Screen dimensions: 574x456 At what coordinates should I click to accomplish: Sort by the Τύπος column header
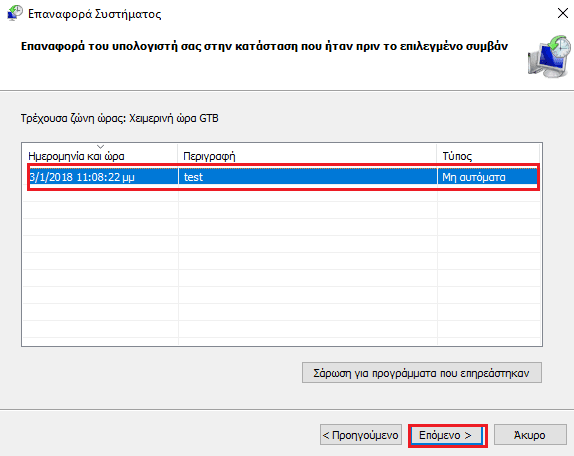point(488,156)
